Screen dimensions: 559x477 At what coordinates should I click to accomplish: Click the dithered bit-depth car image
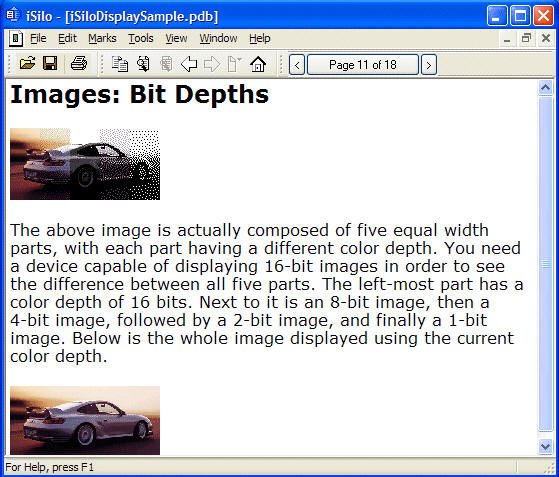click(x=85, y=164)
